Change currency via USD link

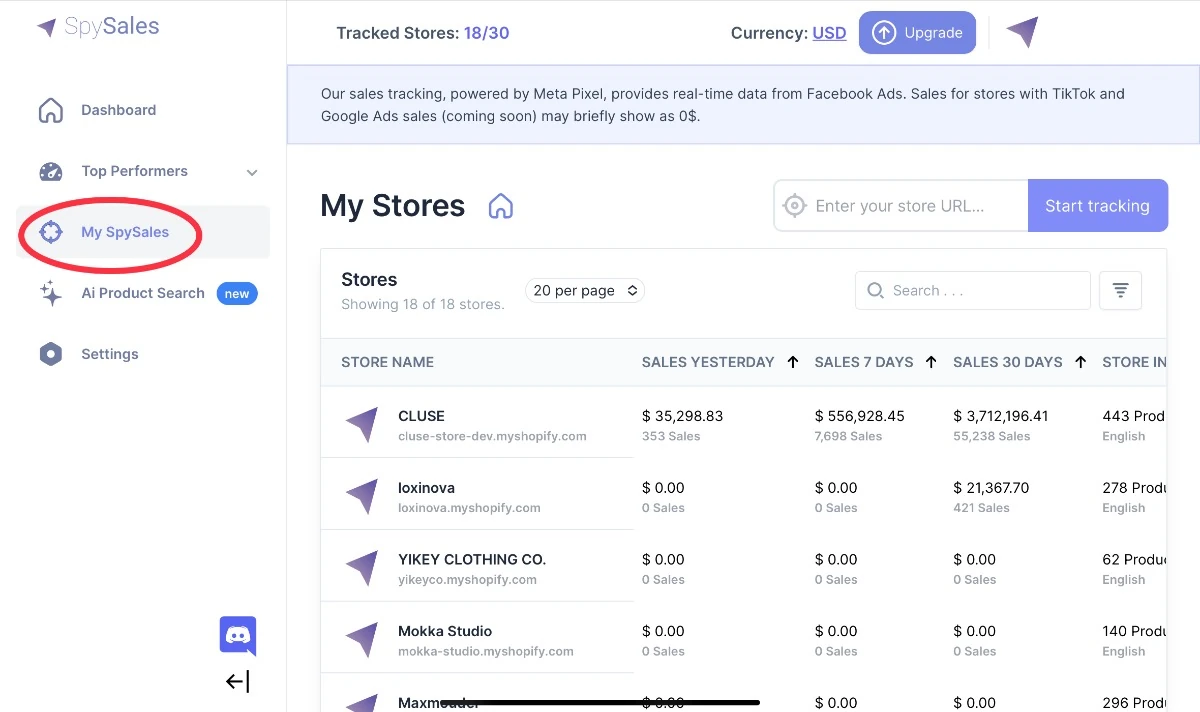[x=829, y=33]
